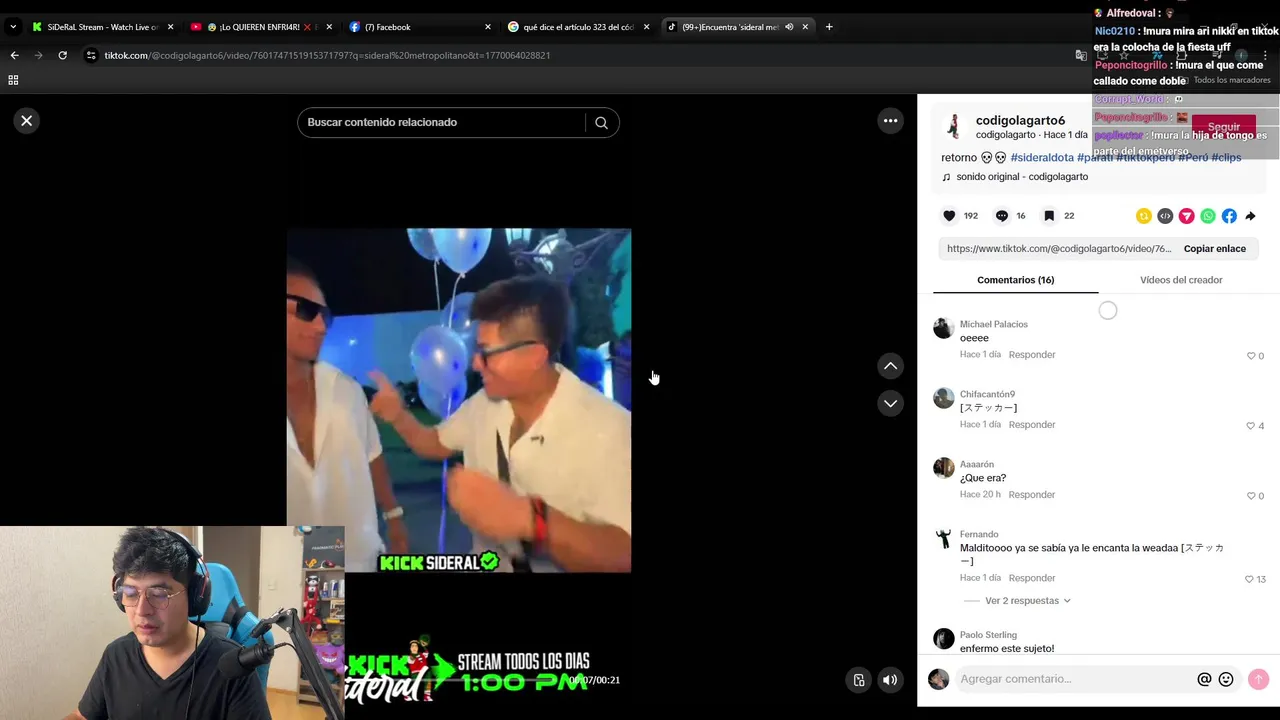
Task: Open Chifacantón9's profile avatar
Action: [x=943, y=399]
